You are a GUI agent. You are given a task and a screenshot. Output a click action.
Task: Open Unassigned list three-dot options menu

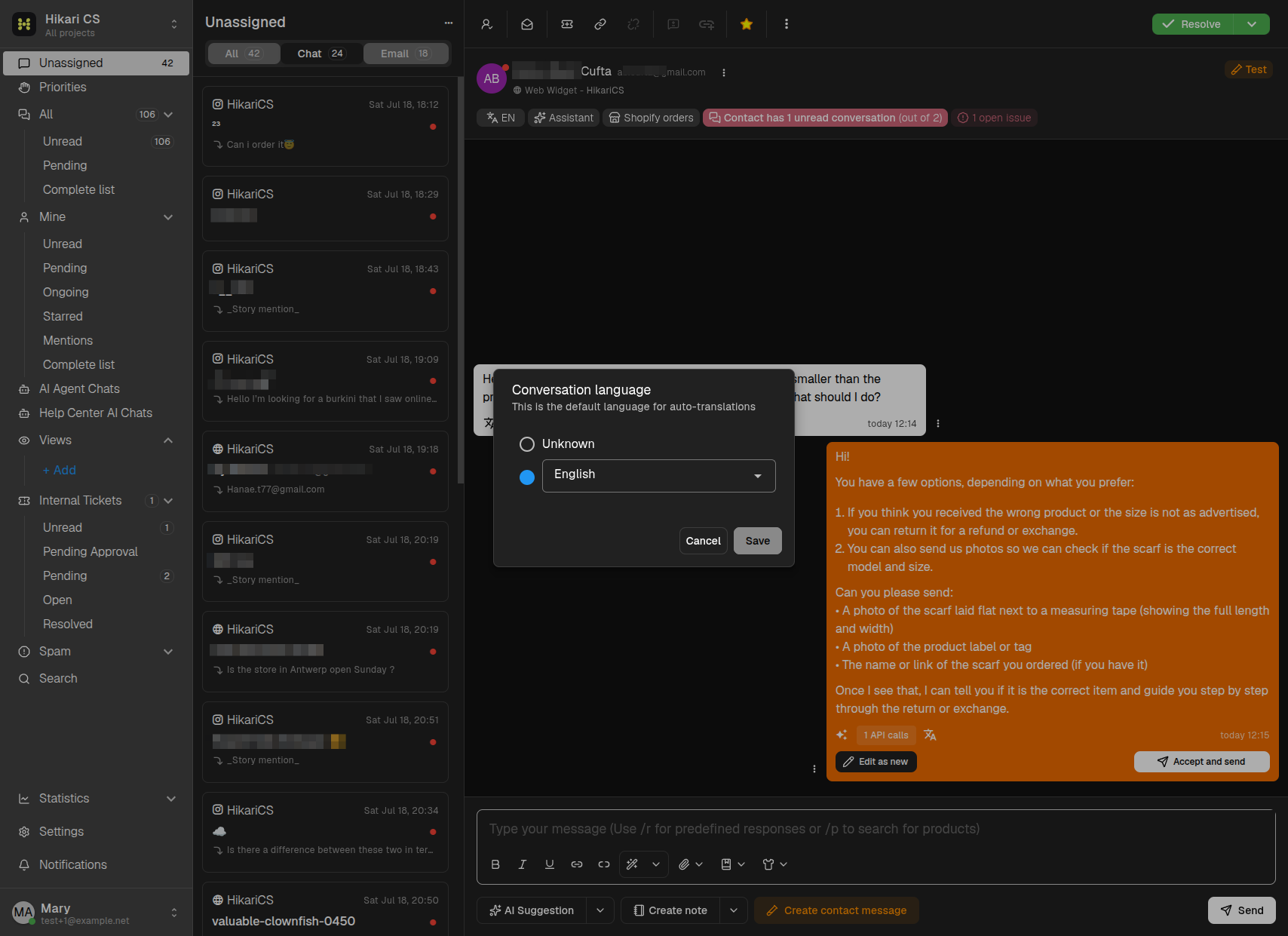[449, 23]
